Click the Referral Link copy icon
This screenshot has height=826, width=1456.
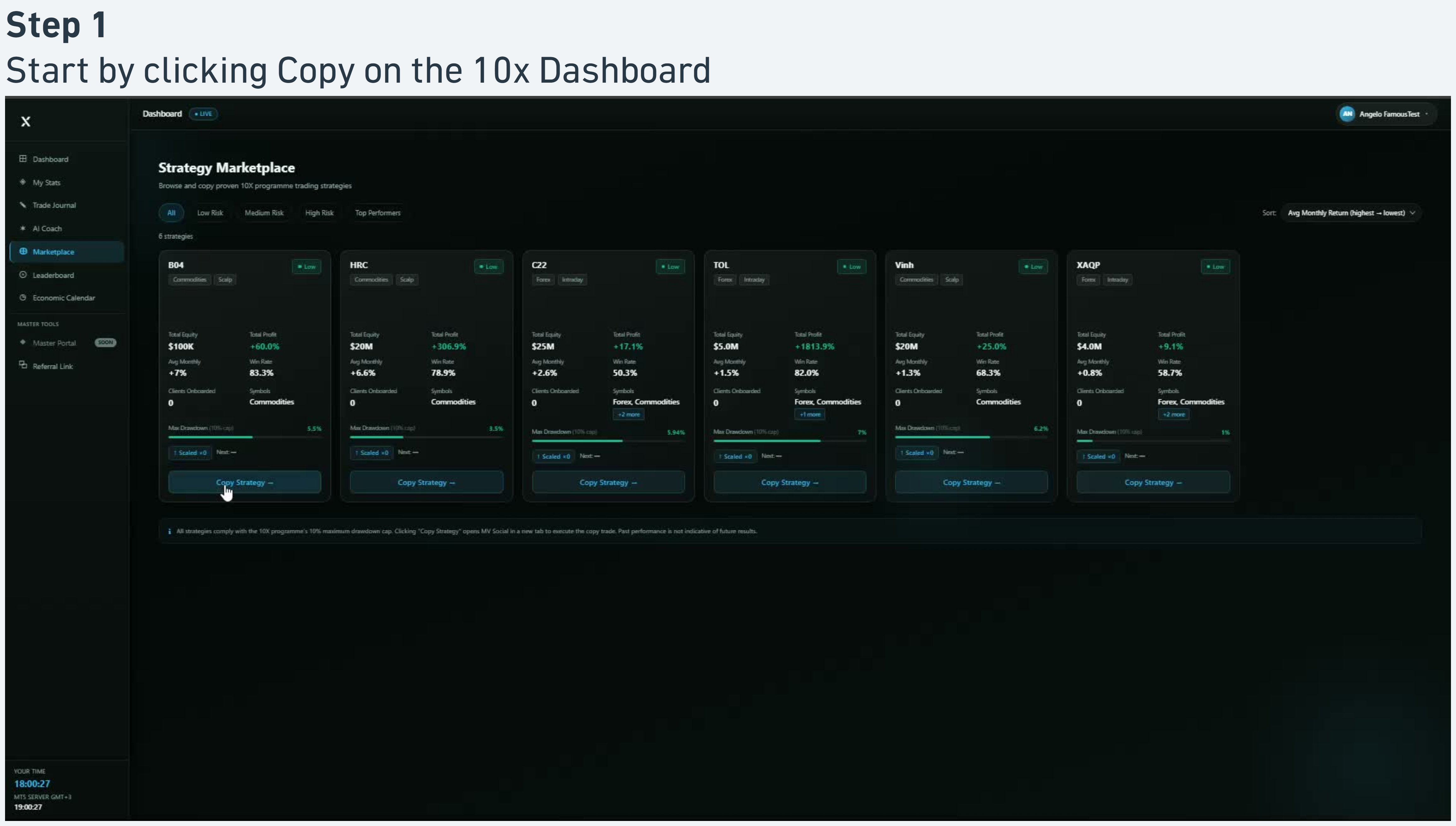(23, 365)
